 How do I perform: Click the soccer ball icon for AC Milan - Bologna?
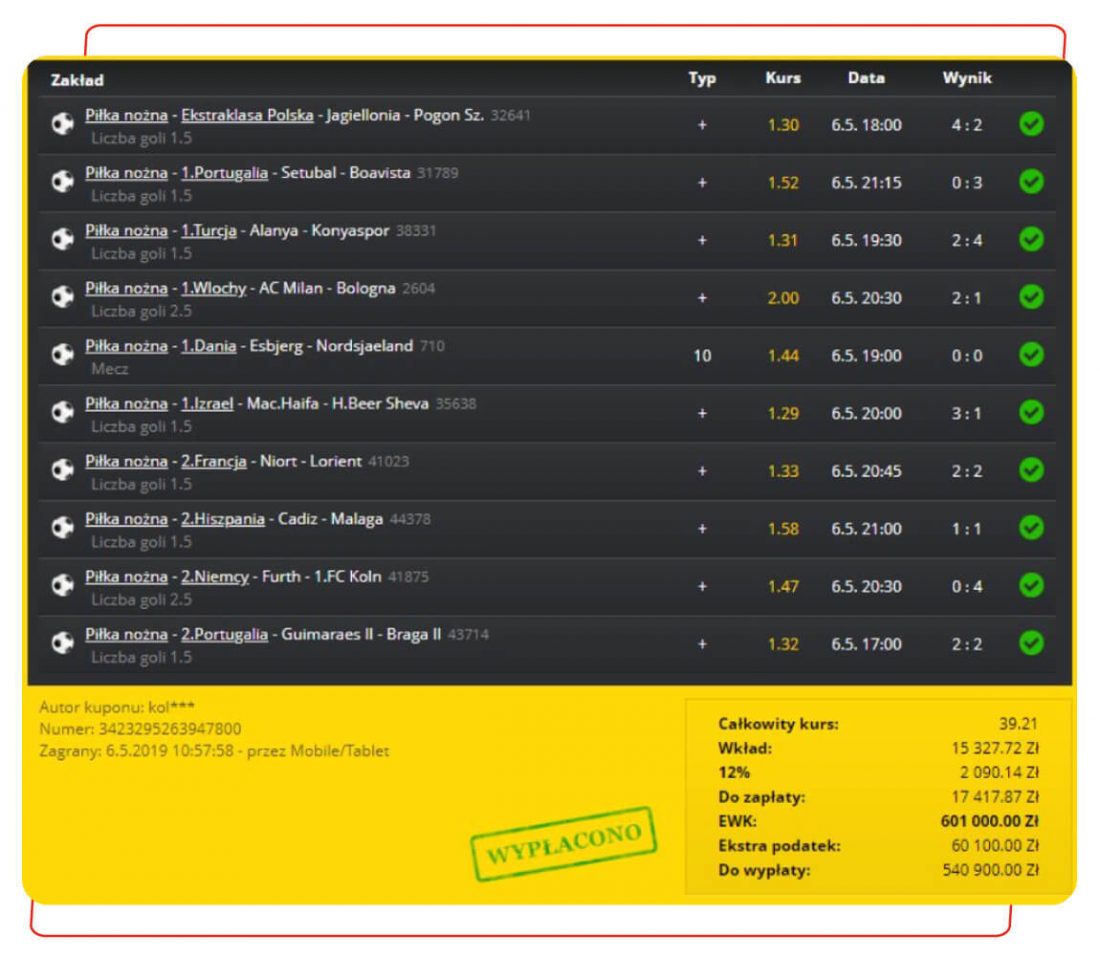pos(61,298)
